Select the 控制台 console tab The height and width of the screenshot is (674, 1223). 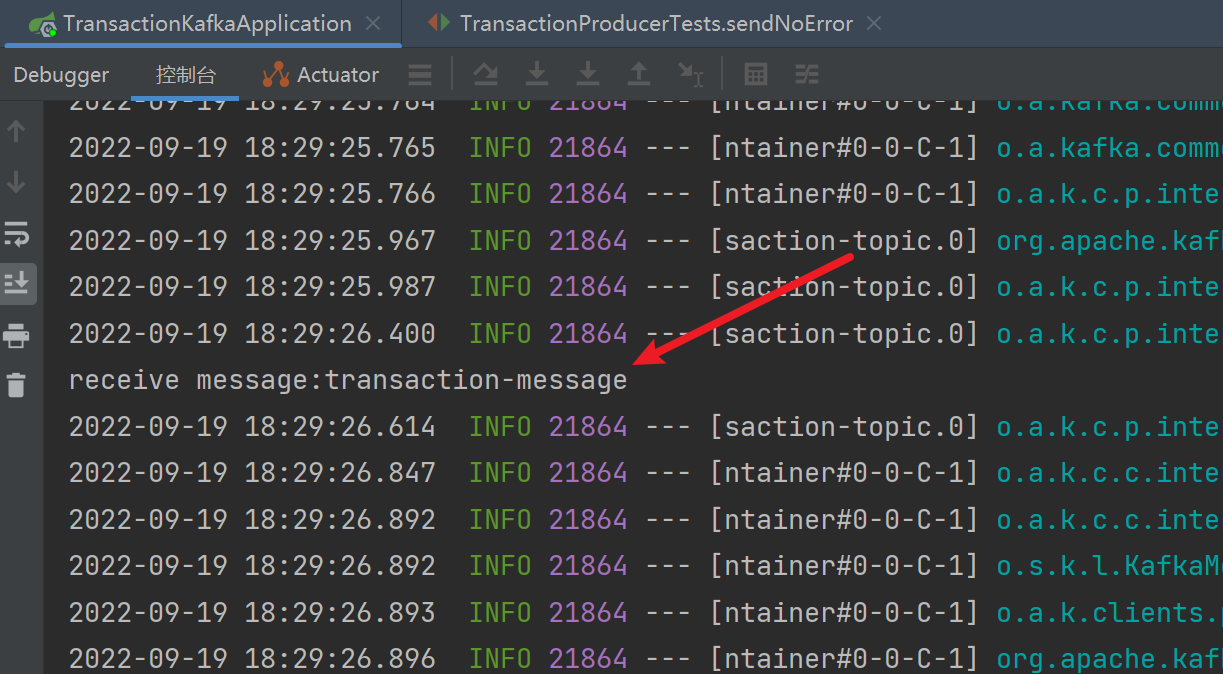[185, 75]
